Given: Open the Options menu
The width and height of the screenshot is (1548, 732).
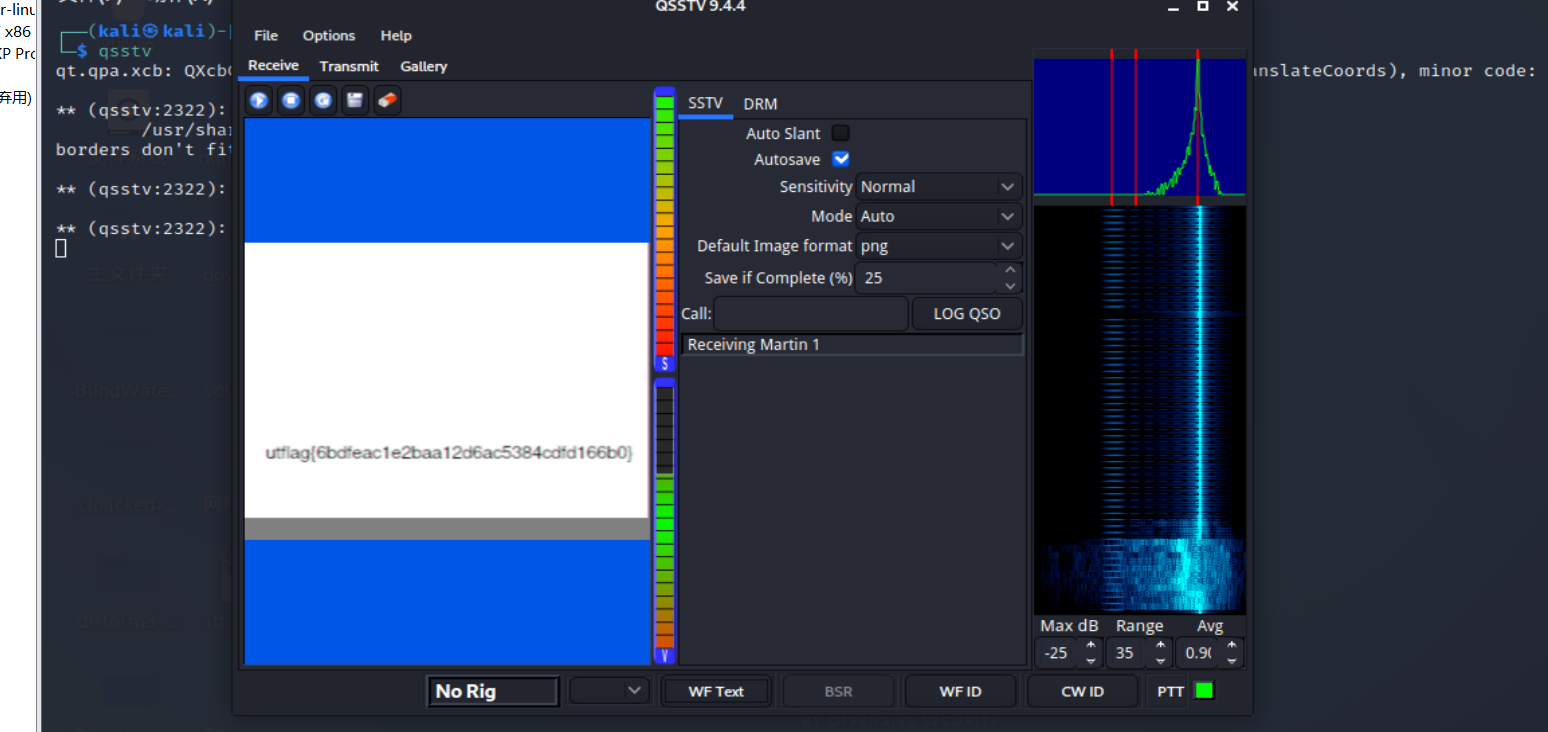Looking at the screenshot, I should click(329, 35).
